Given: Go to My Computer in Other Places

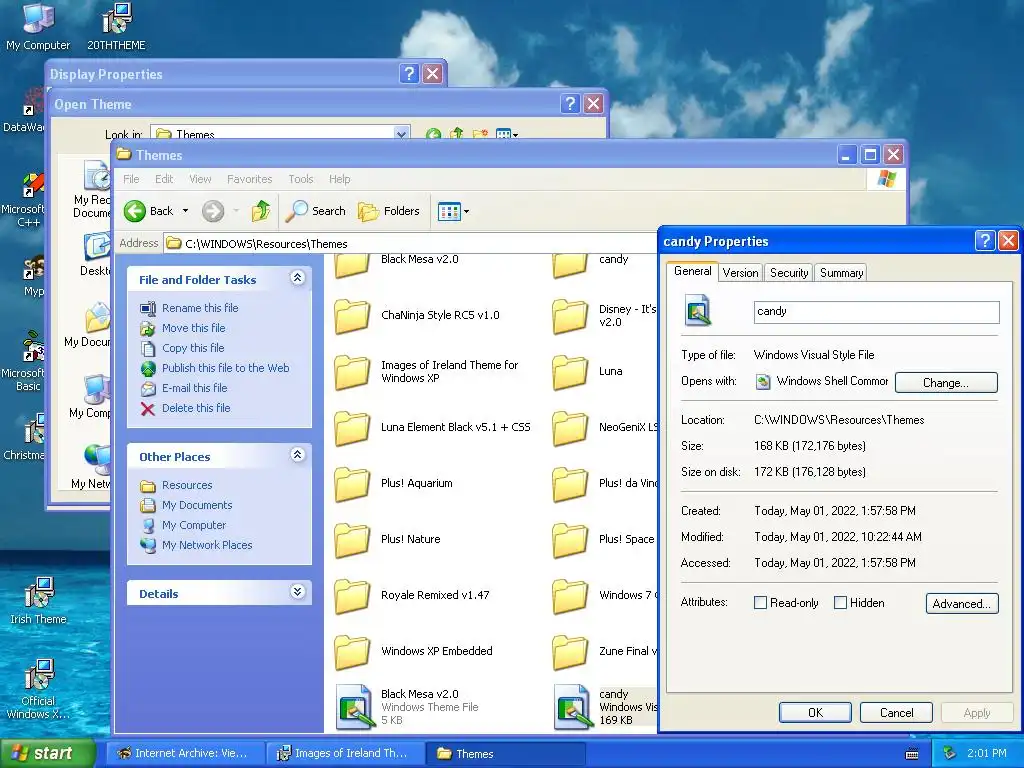Looking at the screenshot, I should pos(193,525).
